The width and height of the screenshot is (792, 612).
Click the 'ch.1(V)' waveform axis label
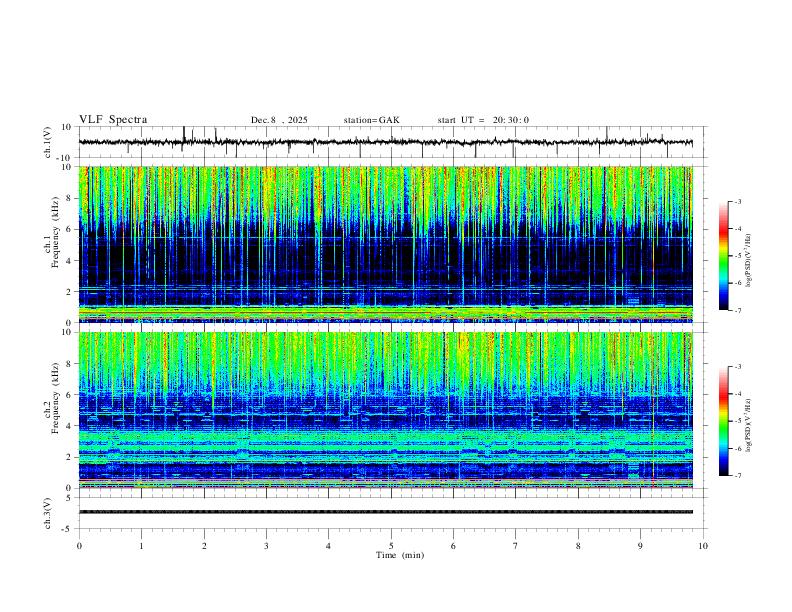click(48, 142)
